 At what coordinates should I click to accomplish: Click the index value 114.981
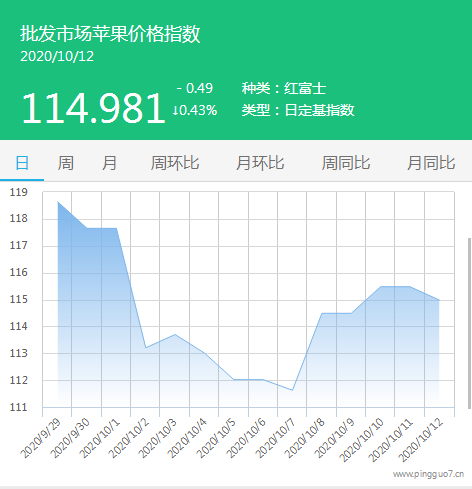(93, 108)
